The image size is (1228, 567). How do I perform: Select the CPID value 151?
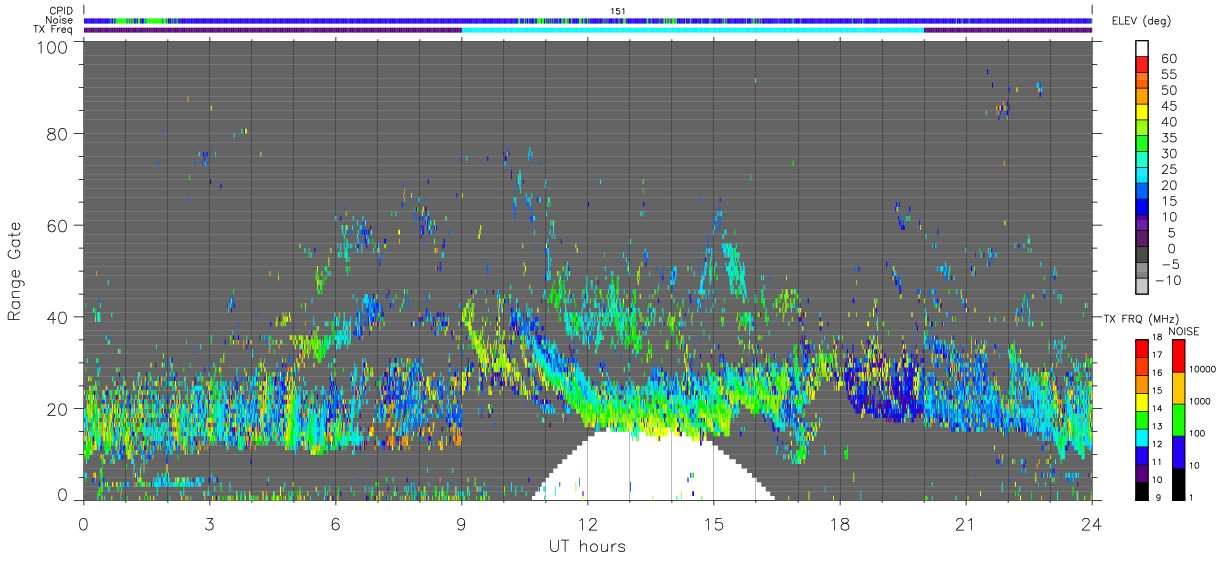(x=617, y=11)
